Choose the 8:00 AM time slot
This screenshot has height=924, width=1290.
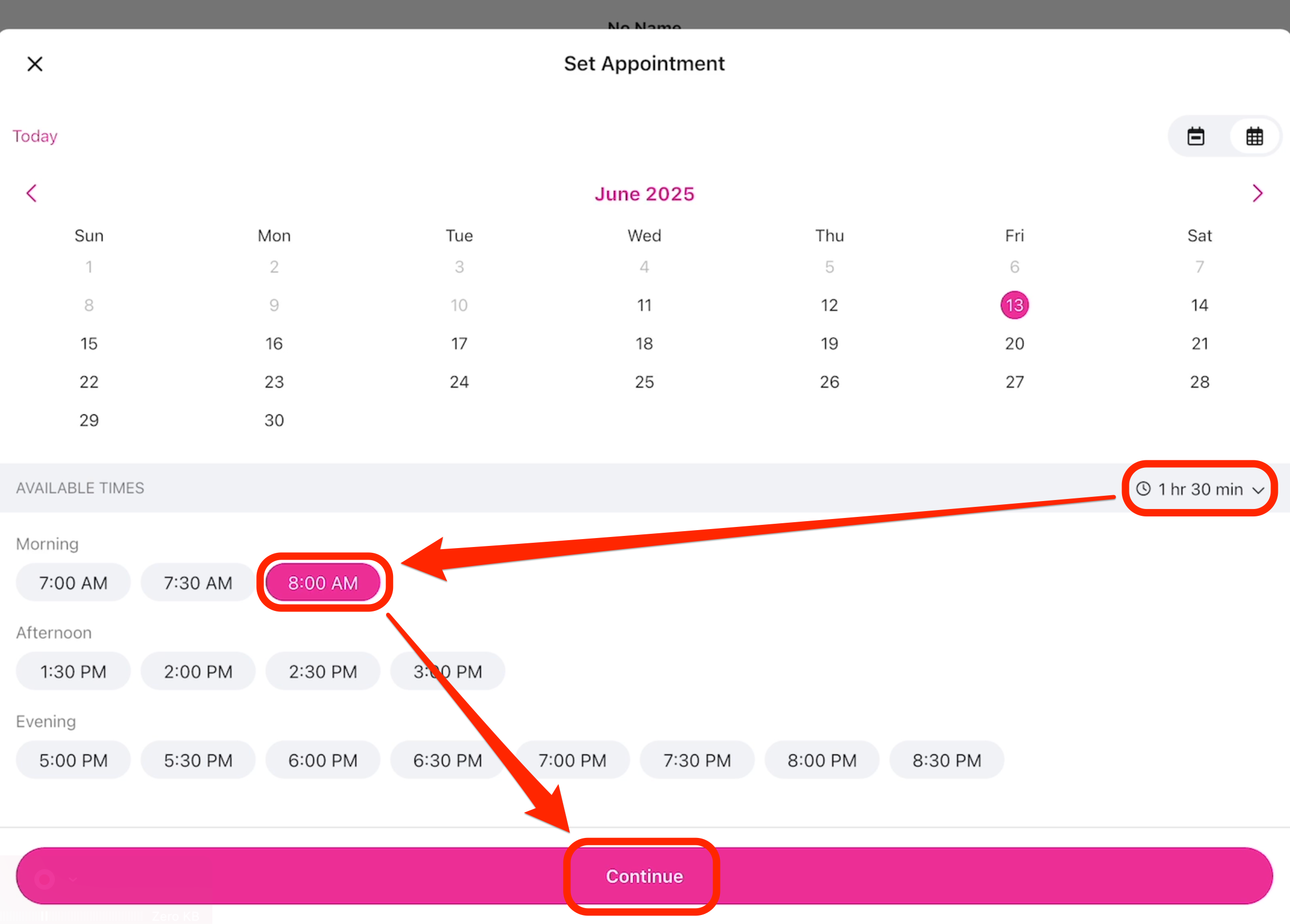(323, 583)
